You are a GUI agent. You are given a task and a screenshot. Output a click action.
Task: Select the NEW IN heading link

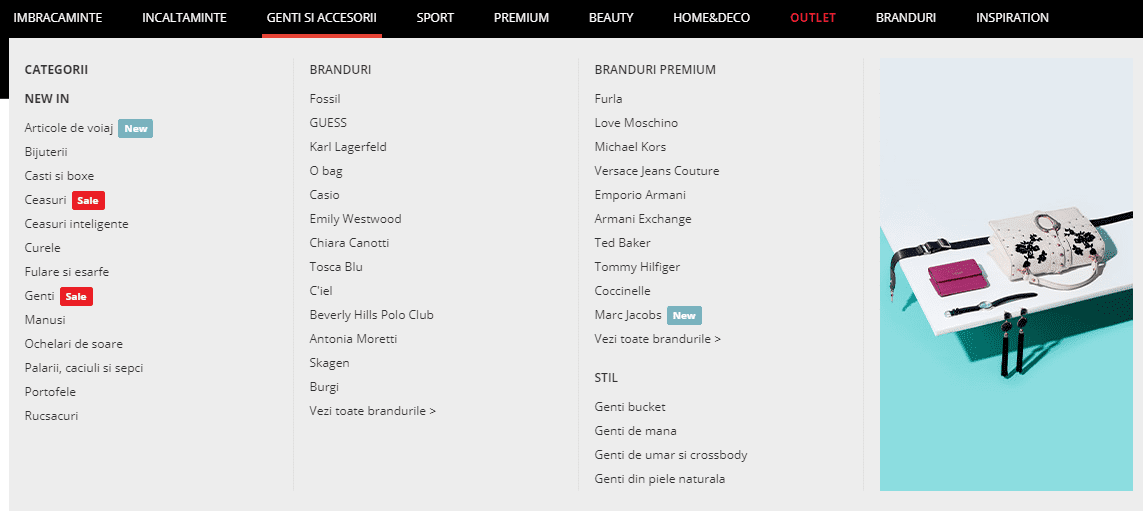pos(47,99)
